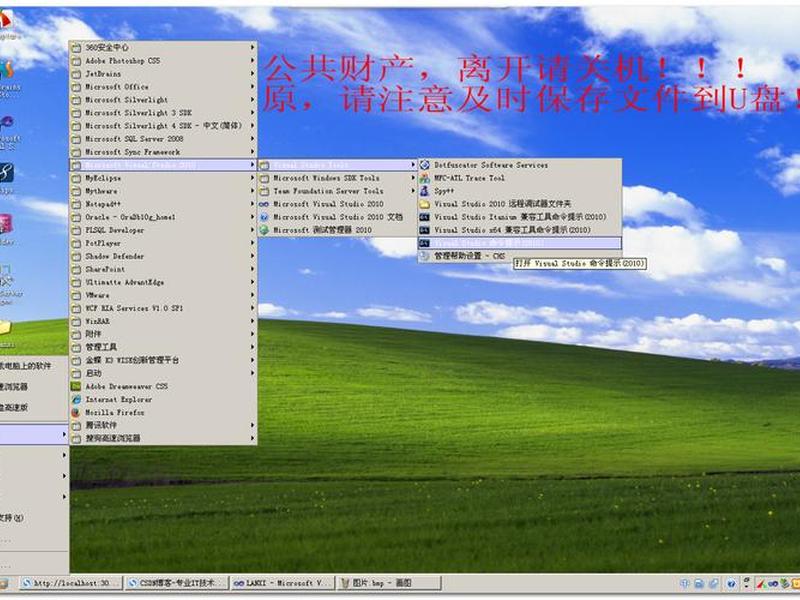Launch Internet Explorer from its icon
This screenshot has height=600, width=800.
click(x=76, y=399)
